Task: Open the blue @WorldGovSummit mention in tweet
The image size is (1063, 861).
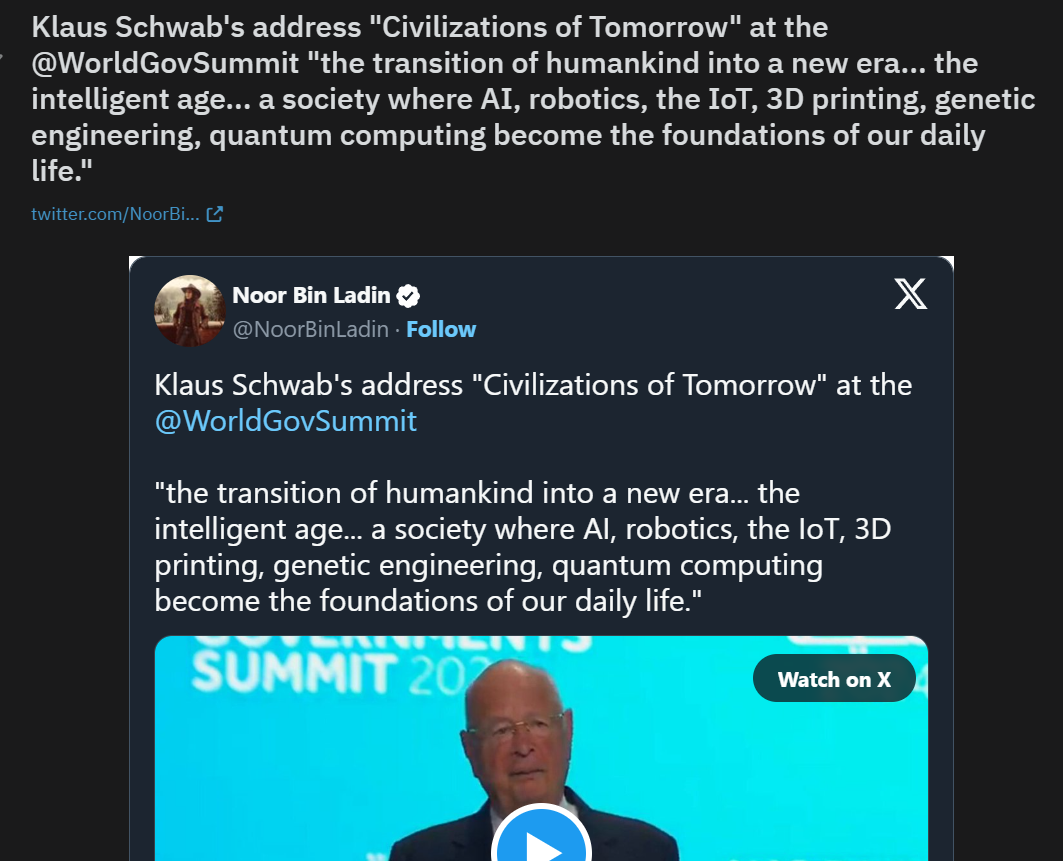Action: 285,421
